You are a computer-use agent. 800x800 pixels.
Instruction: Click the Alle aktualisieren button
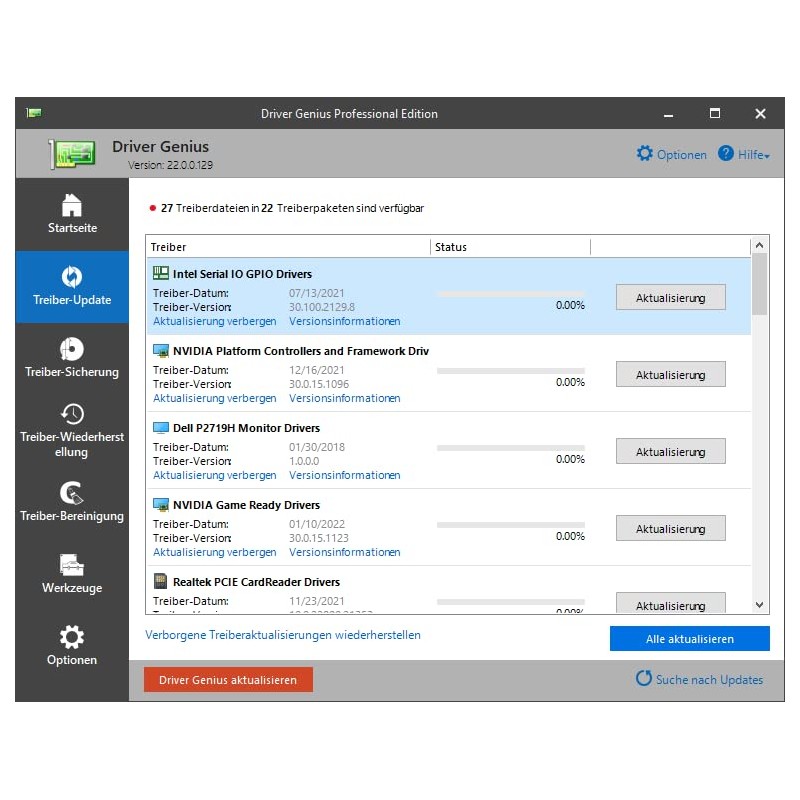689,639
